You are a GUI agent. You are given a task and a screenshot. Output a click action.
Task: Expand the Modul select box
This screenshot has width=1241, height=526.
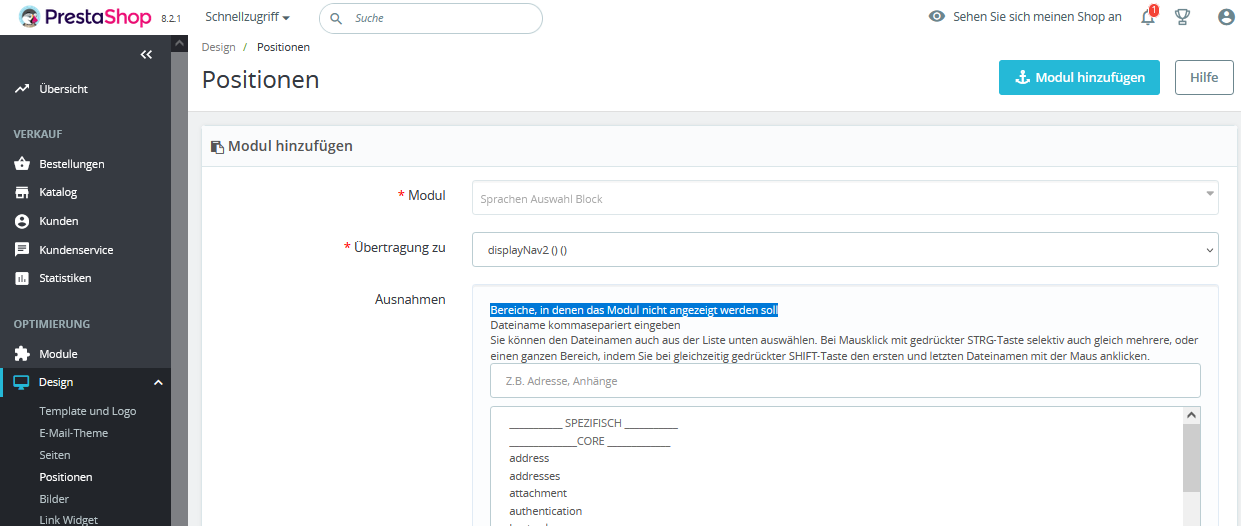[845, 198]
